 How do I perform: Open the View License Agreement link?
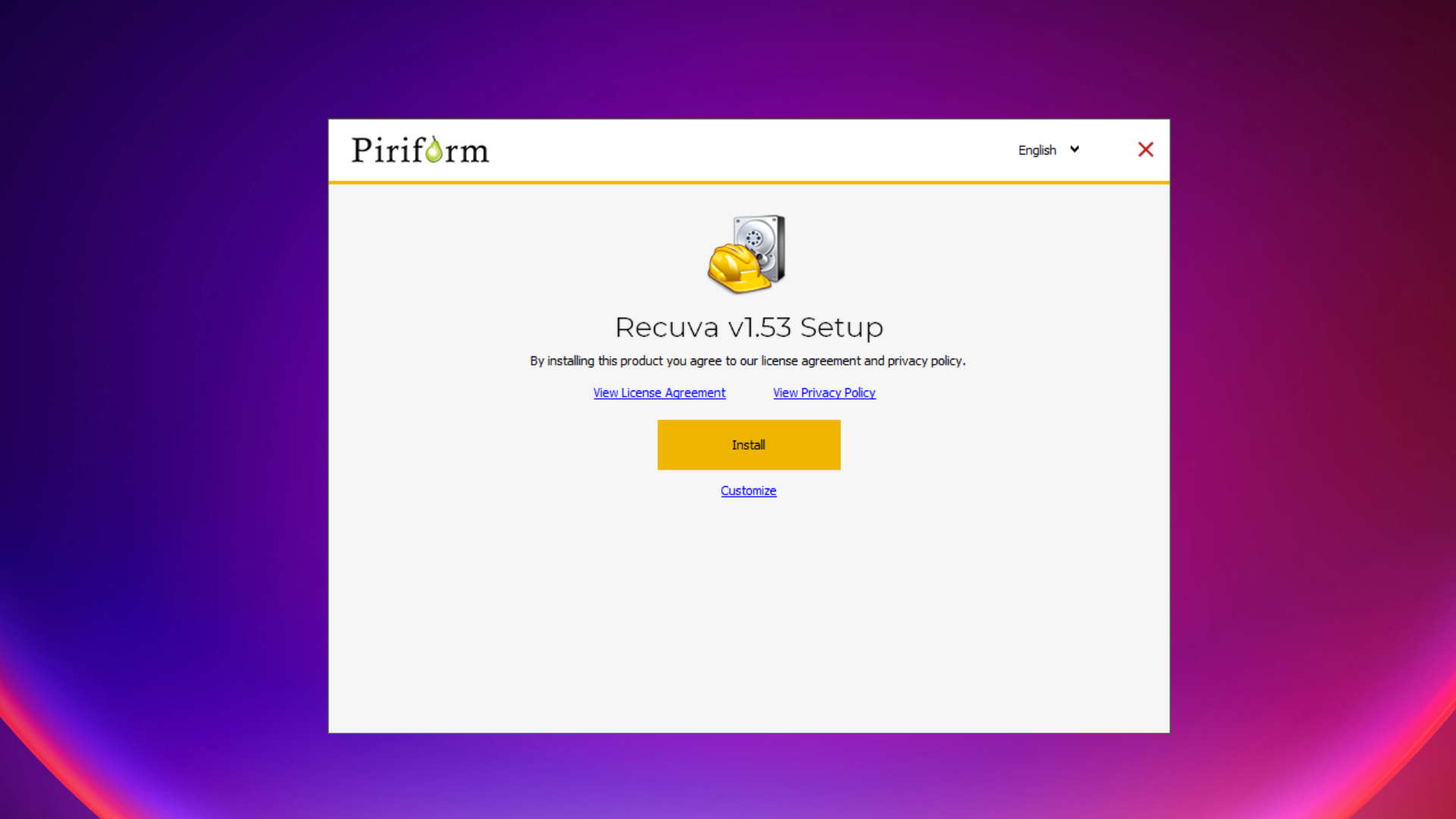coord(659,393)
